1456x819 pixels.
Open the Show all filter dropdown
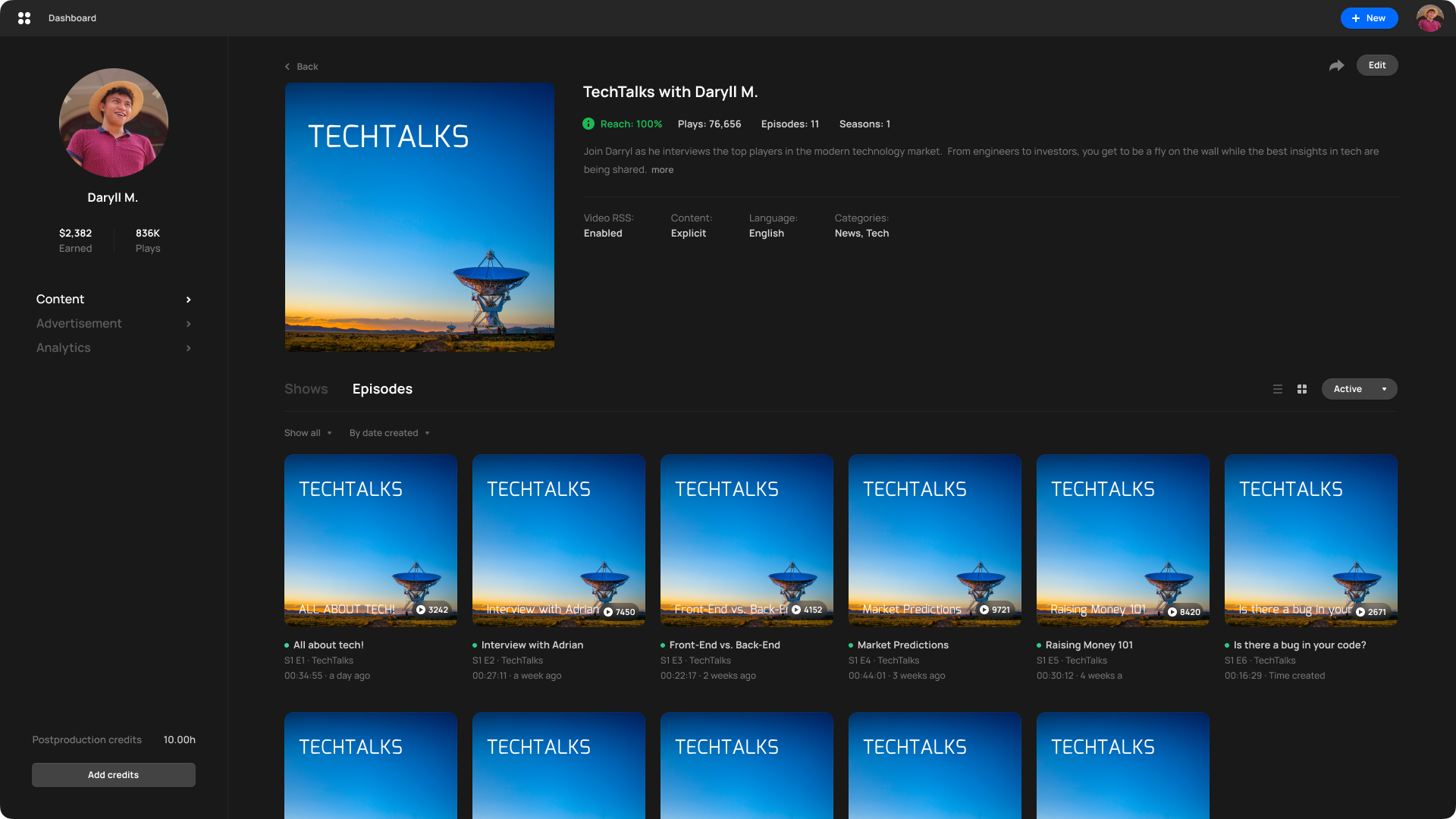[308, 433]
